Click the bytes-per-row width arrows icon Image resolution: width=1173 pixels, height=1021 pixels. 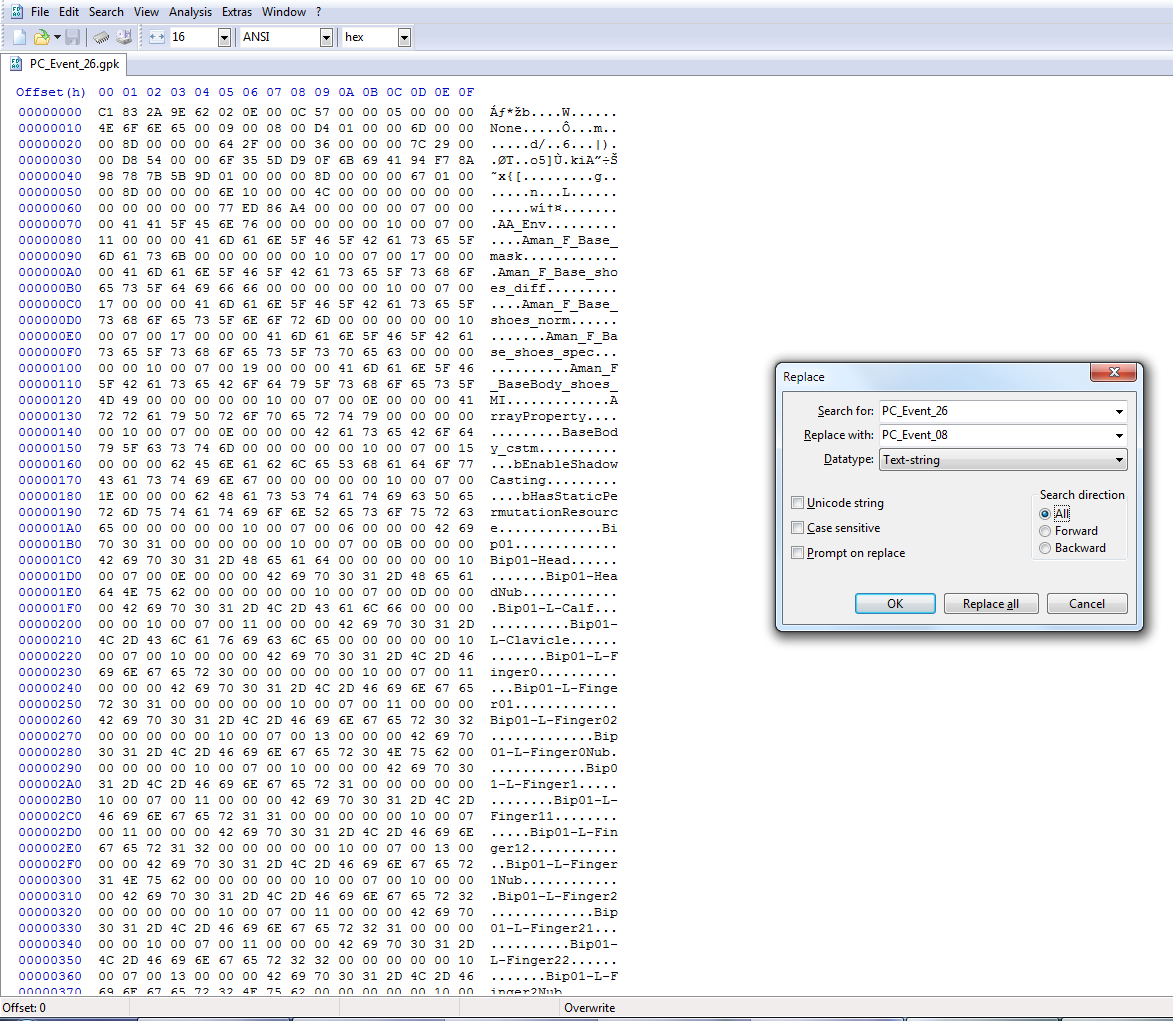click(157, 37)
